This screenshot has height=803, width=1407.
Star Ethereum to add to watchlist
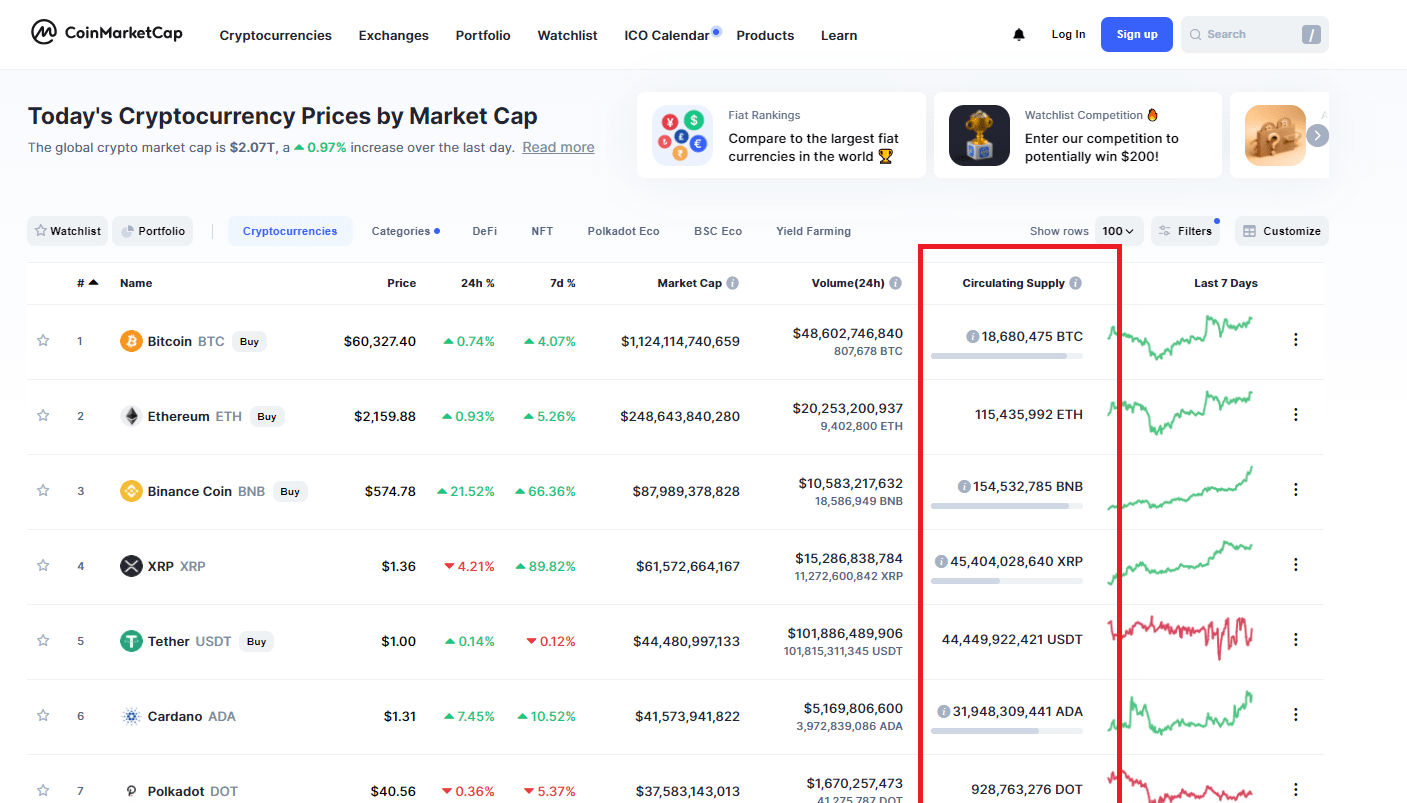(43, 415)
